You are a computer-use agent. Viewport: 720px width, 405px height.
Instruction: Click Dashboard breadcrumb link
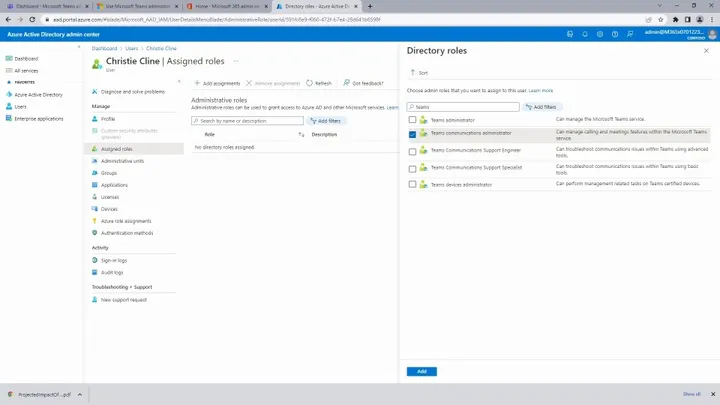104,48
